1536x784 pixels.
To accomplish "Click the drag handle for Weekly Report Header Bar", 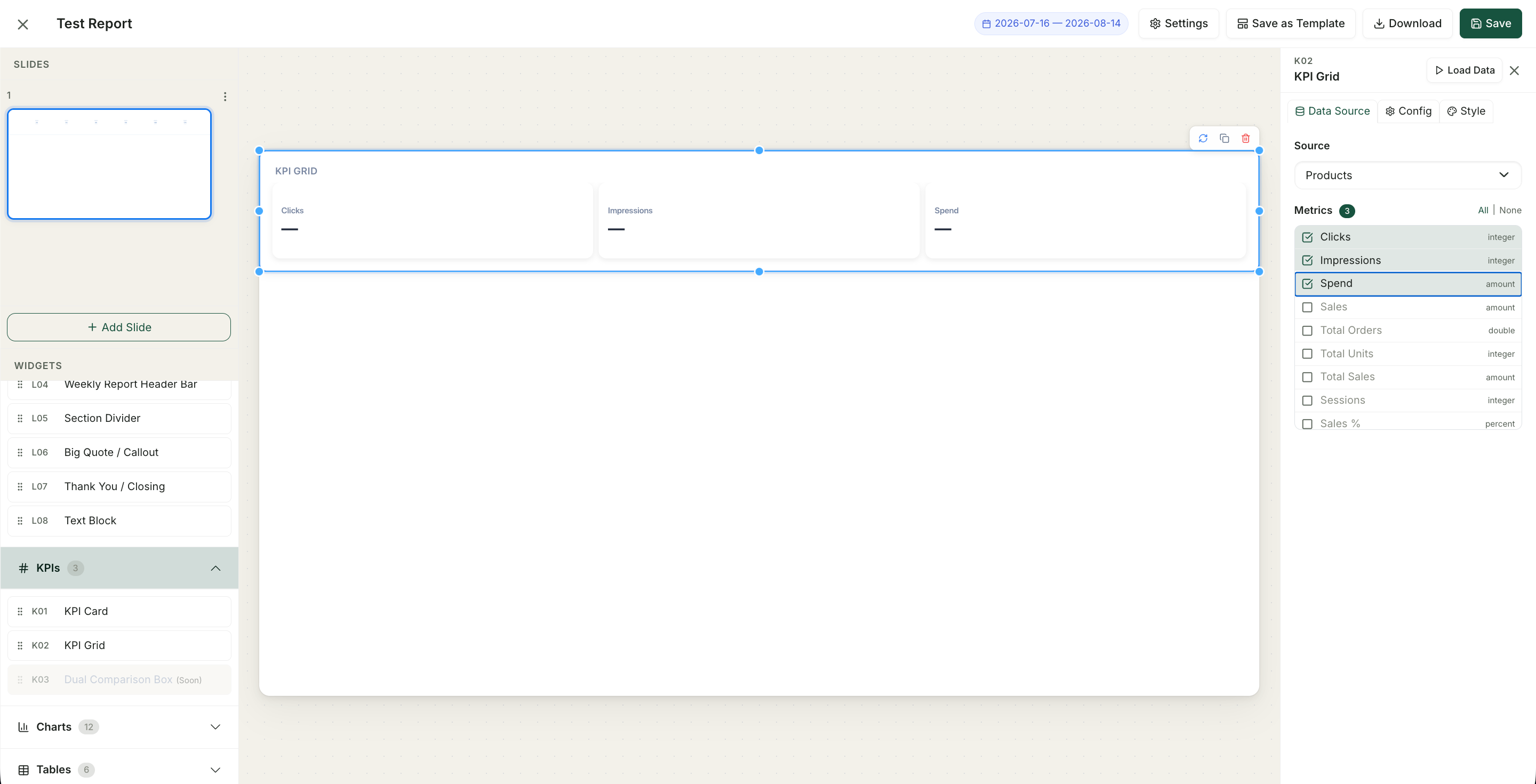I will click(20, 385).
